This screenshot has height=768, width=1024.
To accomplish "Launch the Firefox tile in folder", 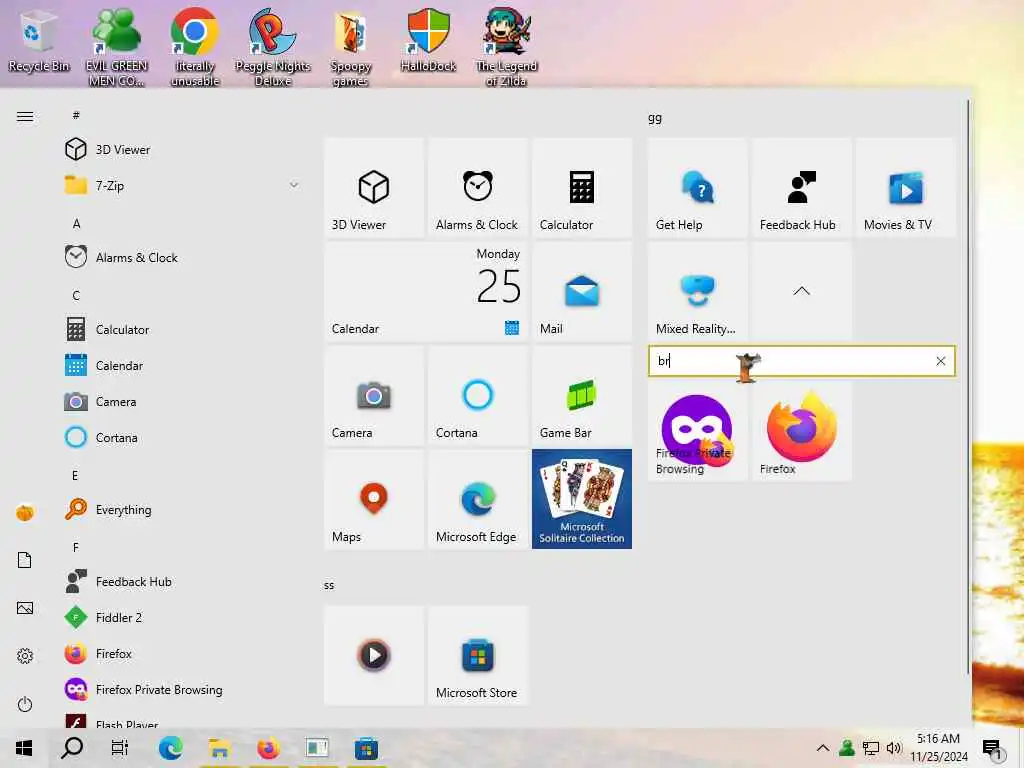I will point(801,432).
